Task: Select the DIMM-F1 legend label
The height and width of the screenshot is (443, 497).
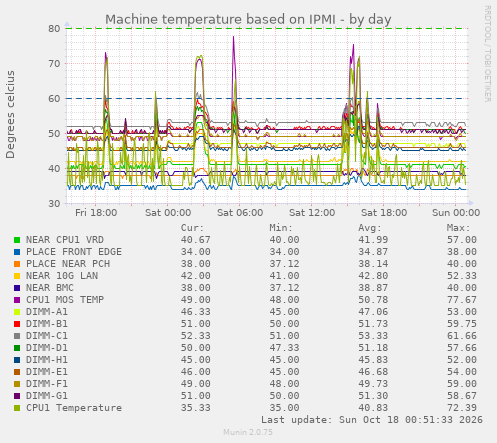Action: [x=47, y=384]
